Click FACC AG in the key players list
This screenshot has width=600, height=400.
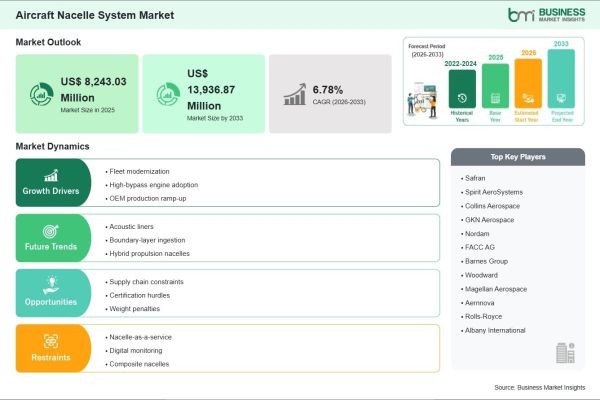tap(478, 247)
